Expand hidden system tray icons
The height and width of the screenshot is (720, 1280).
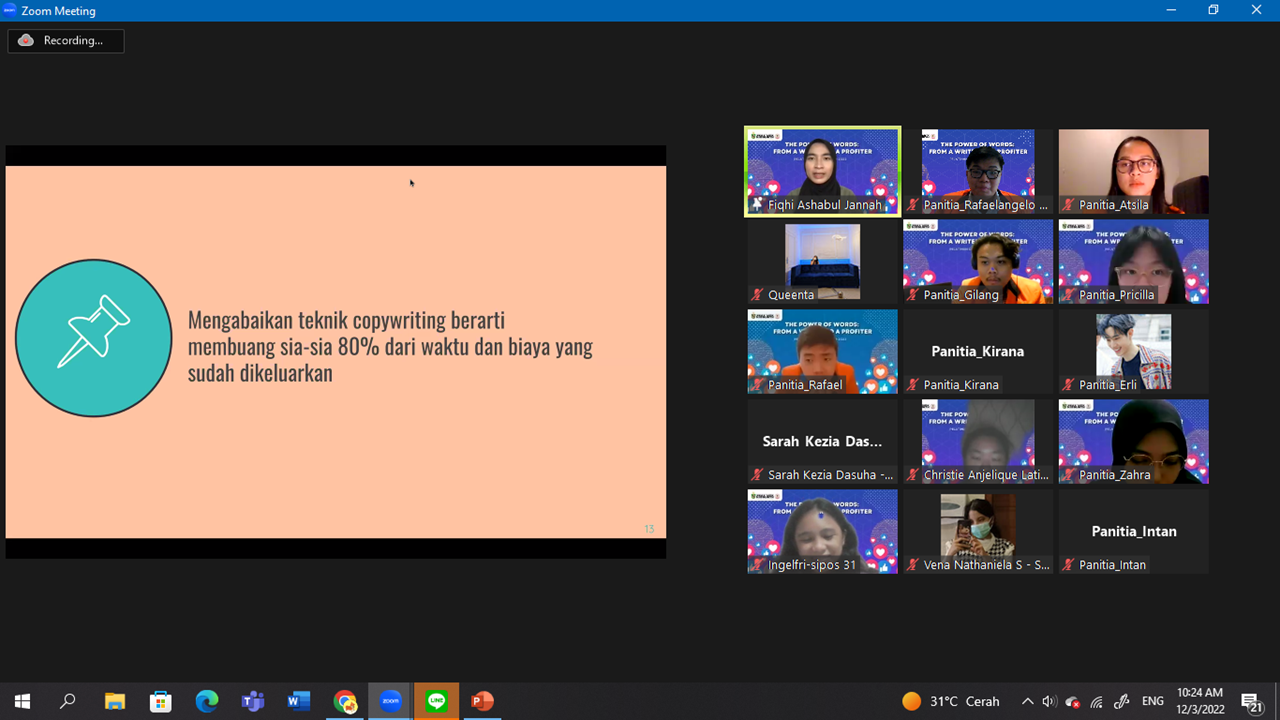pos(1027,701)
